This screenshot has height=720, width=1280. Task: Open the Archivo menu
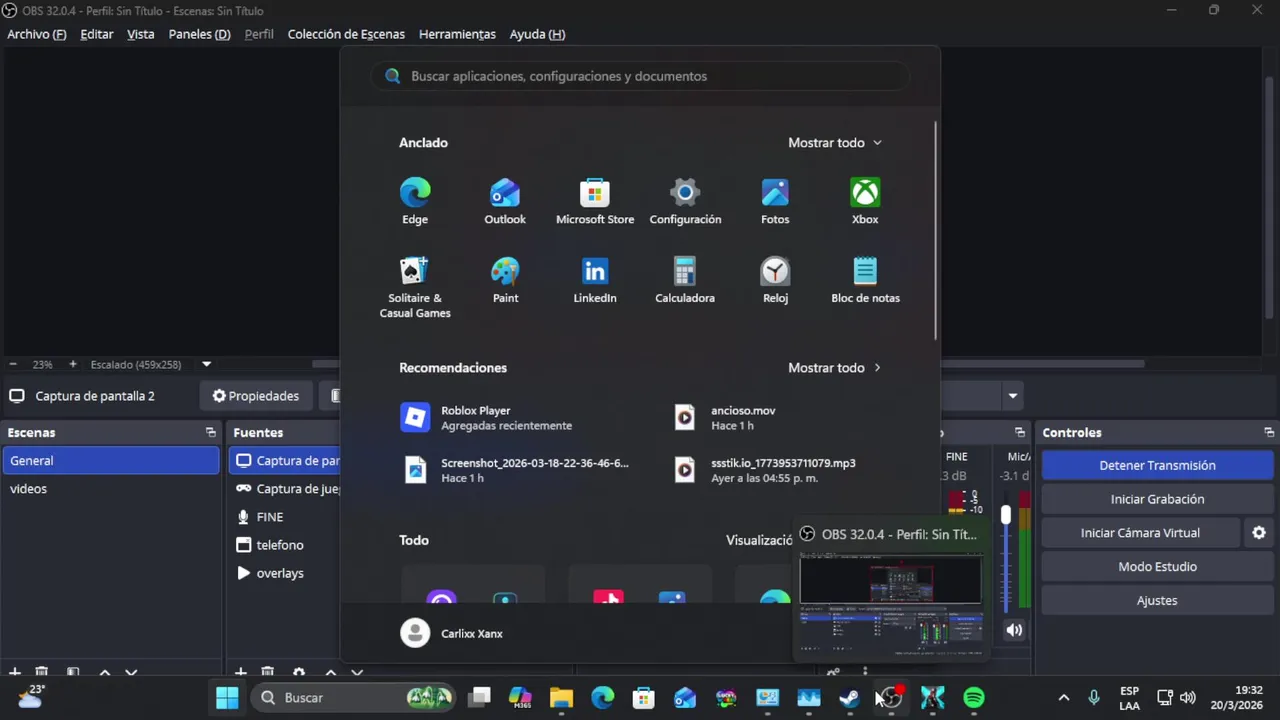pyautogui.click(x=36, y=34)
